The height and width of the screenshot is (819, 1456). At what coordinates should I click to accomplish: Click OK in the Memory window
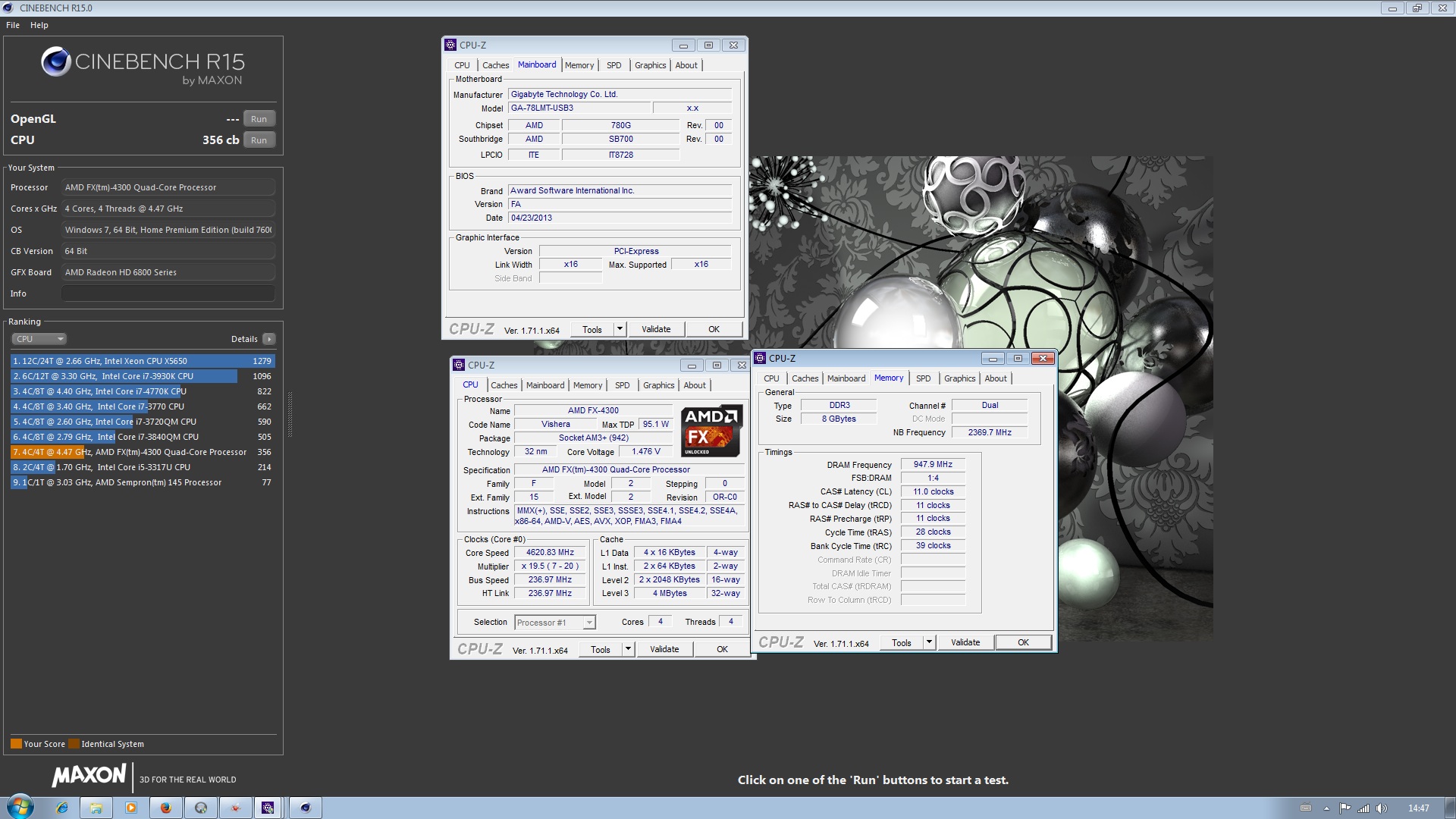[x=1023, y=642]
